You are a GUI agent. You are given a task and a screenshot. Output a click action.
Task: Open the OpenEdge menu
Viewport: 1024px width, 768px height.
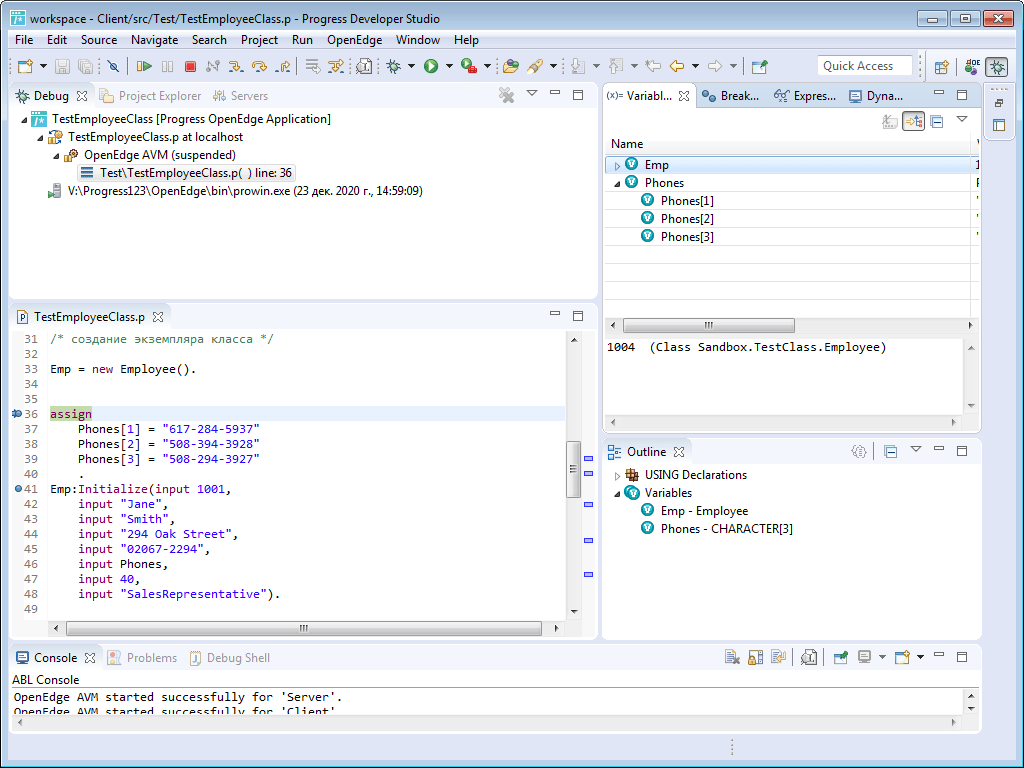[x=355, y=40]
